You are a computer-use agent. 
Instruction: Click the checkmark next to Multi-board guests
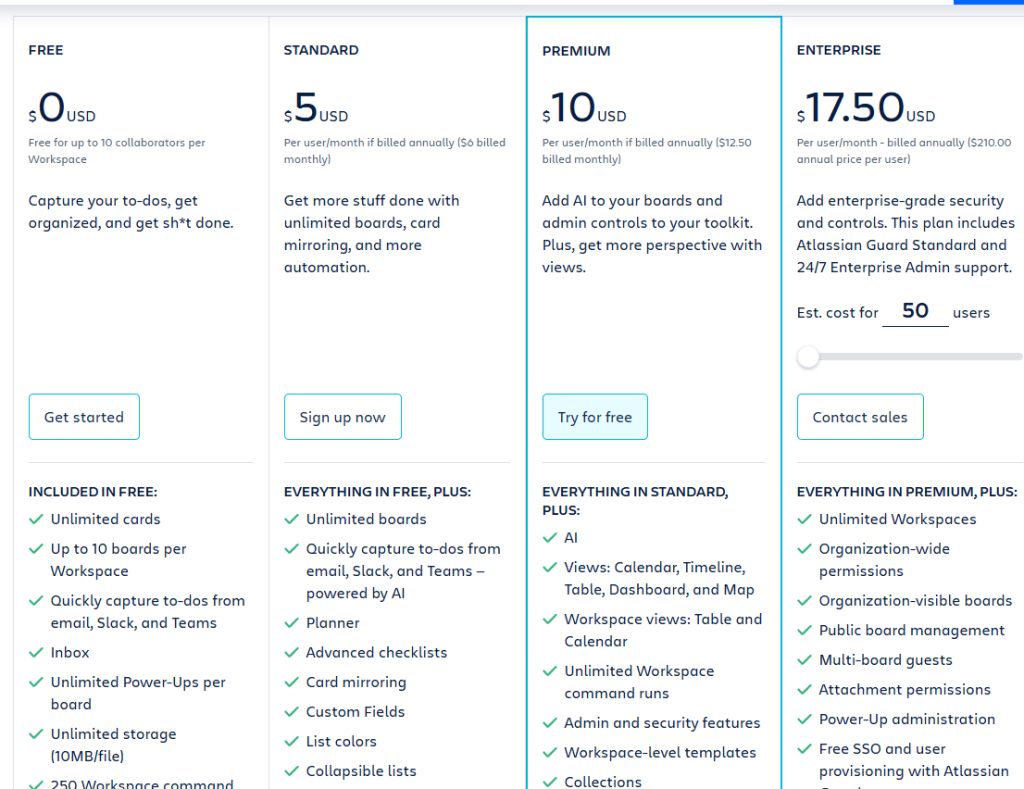click(x=805, y=660)
